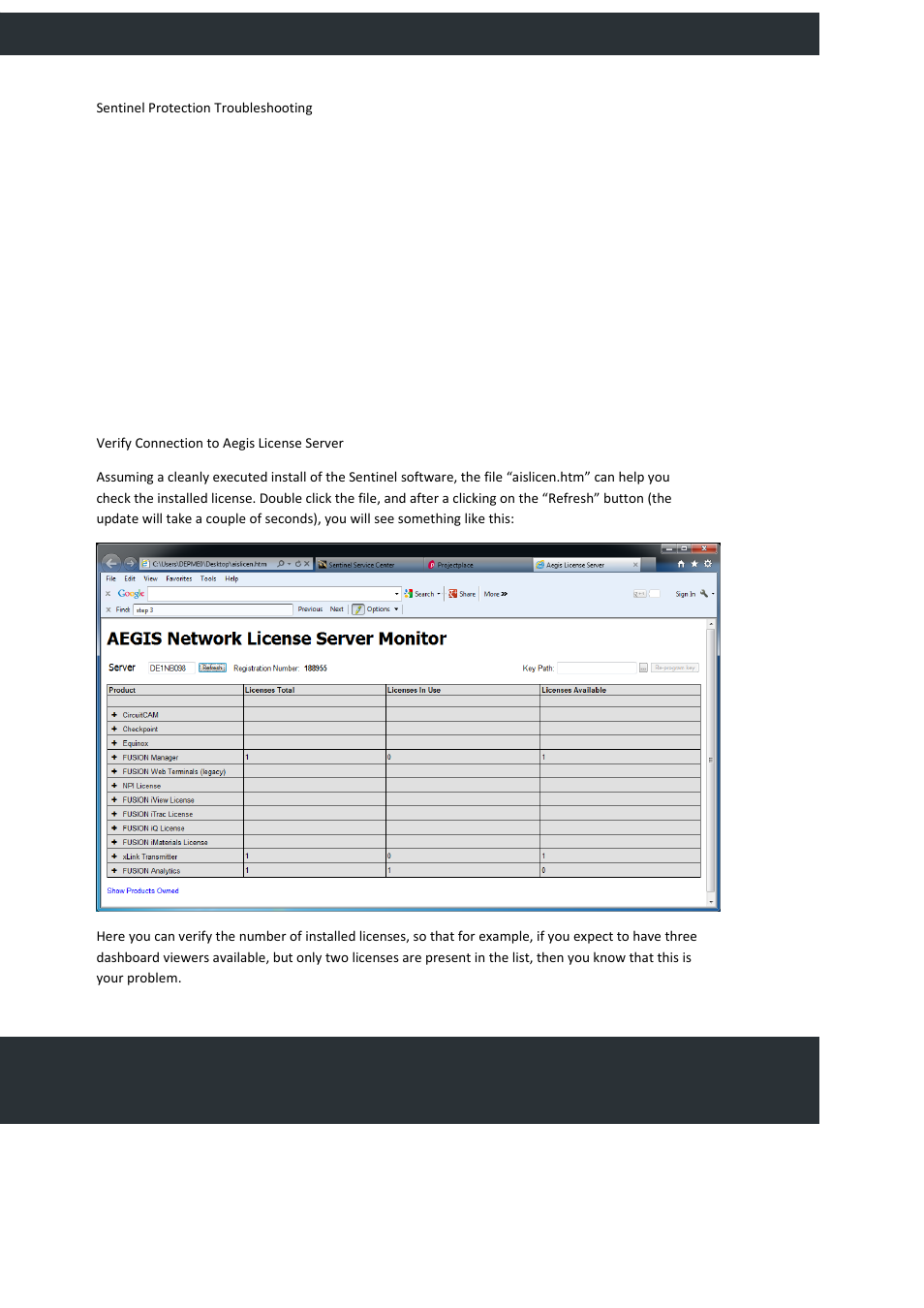The height and width of the screenshot is (1308, 924).
Task: Expand FUSION Web Terminals (legacy) row
Action: 114,771
